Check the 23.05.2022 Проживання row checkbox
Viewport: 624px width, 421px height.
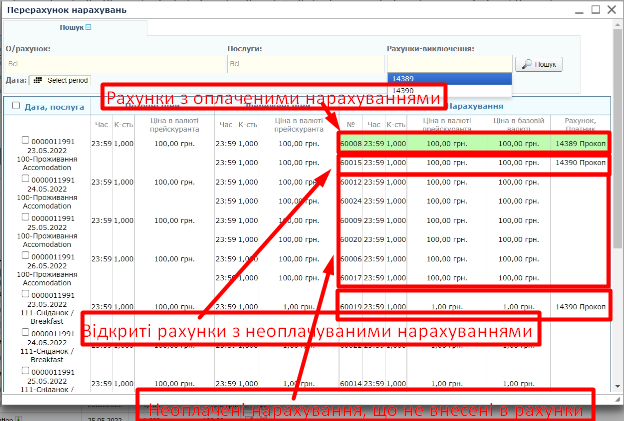tap(26, 140)
